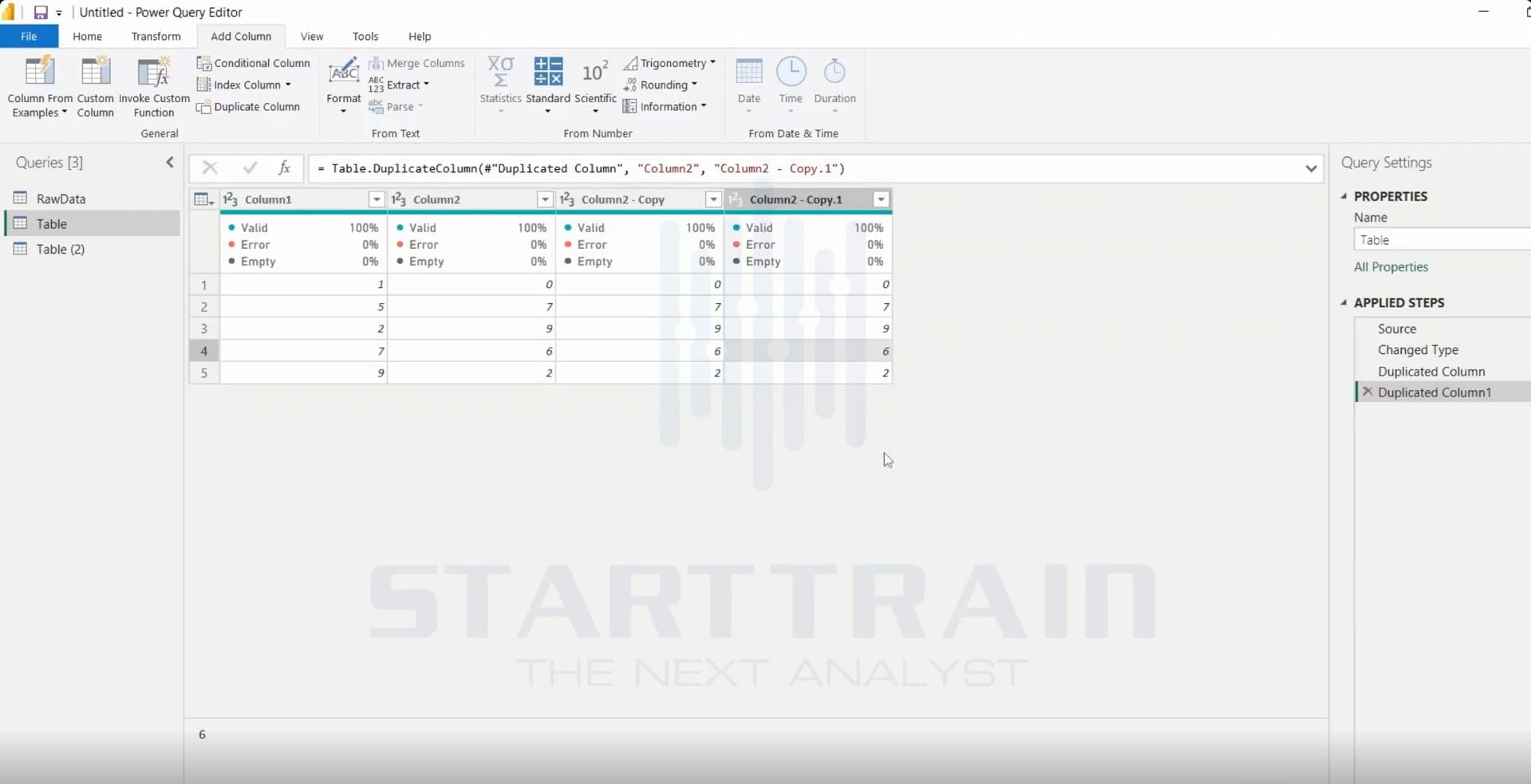This screenshot has width=1531, height=784.
Task: Open the Format text menu
Action: pos(344,86)
